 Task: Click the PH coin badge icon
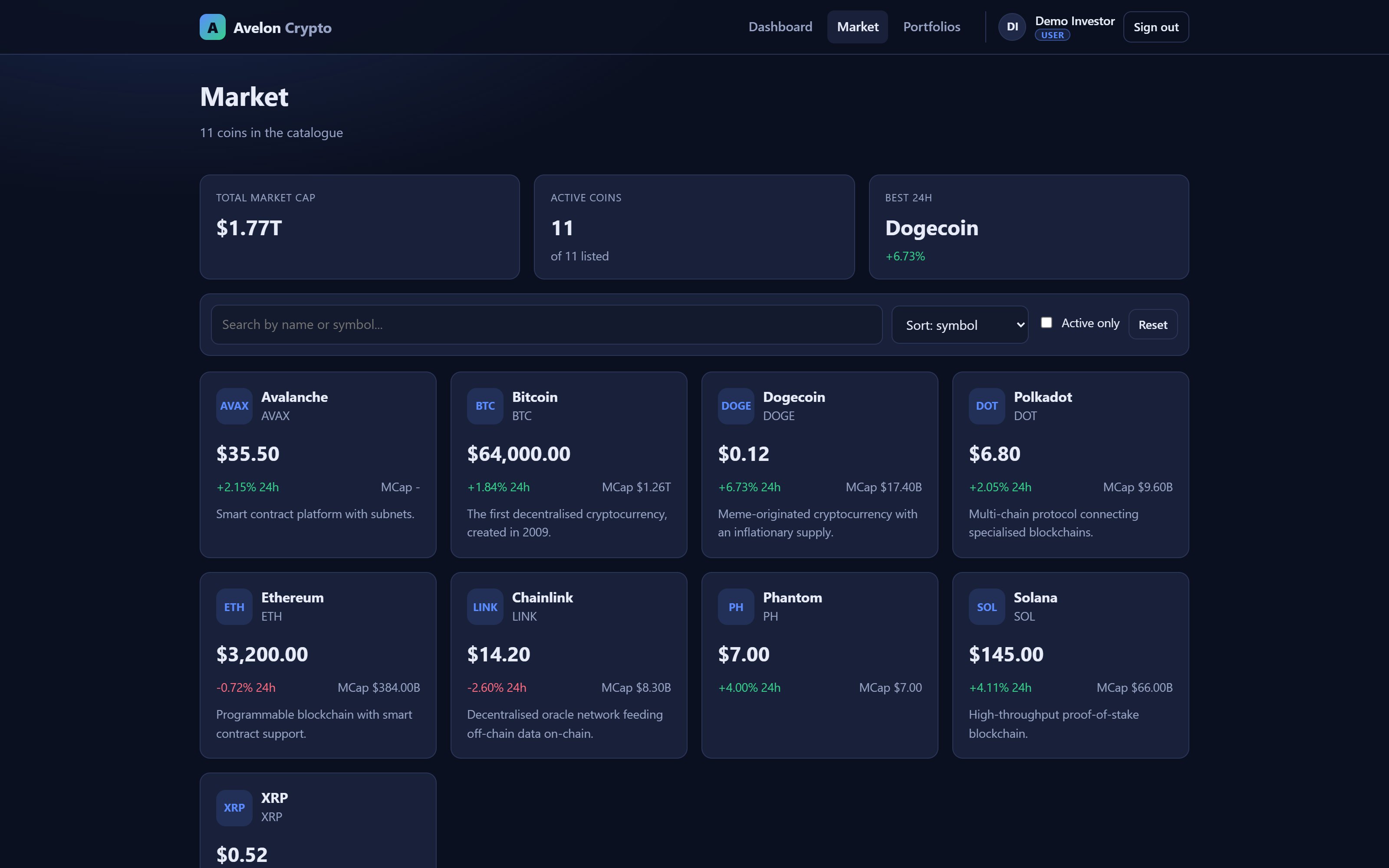coord(736,607)
